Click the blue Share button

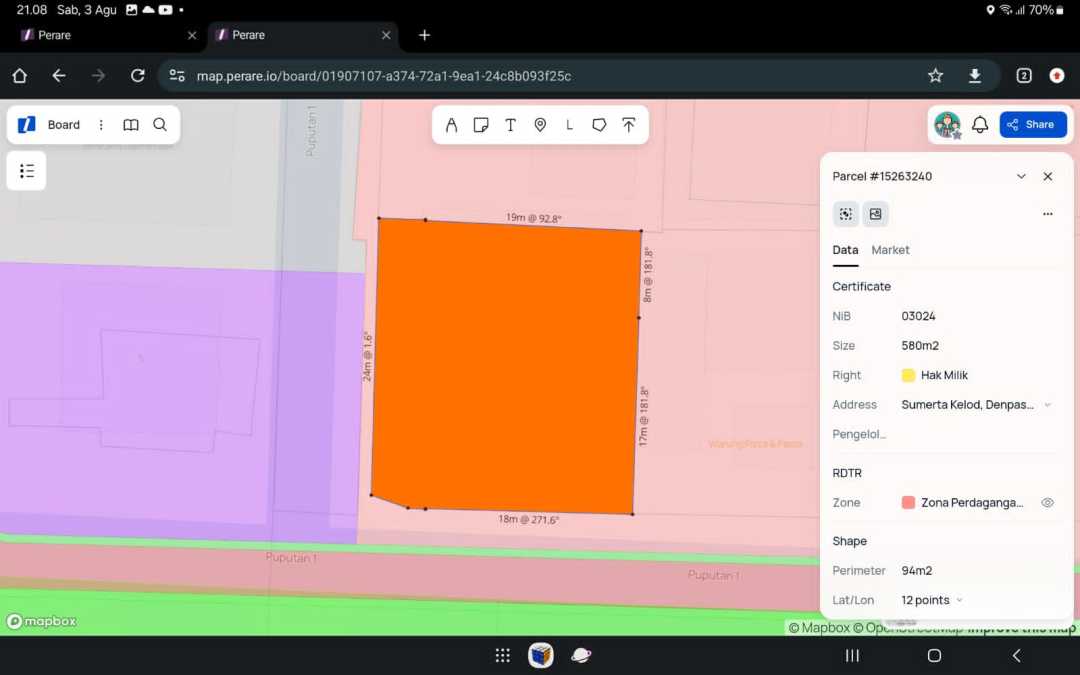click(1032, 125)
